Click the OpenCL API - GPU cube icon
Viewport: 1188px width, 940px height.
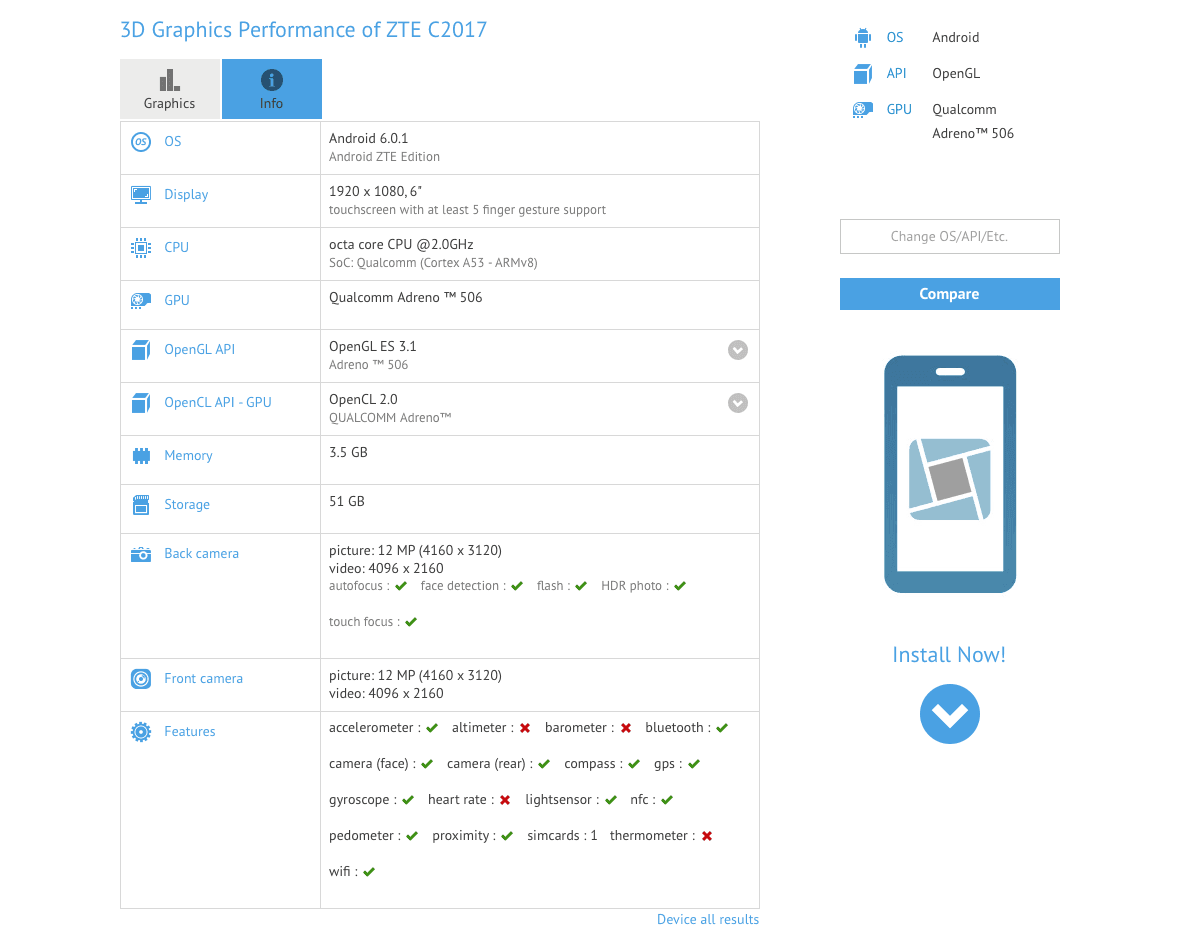[x=141, y=403]
